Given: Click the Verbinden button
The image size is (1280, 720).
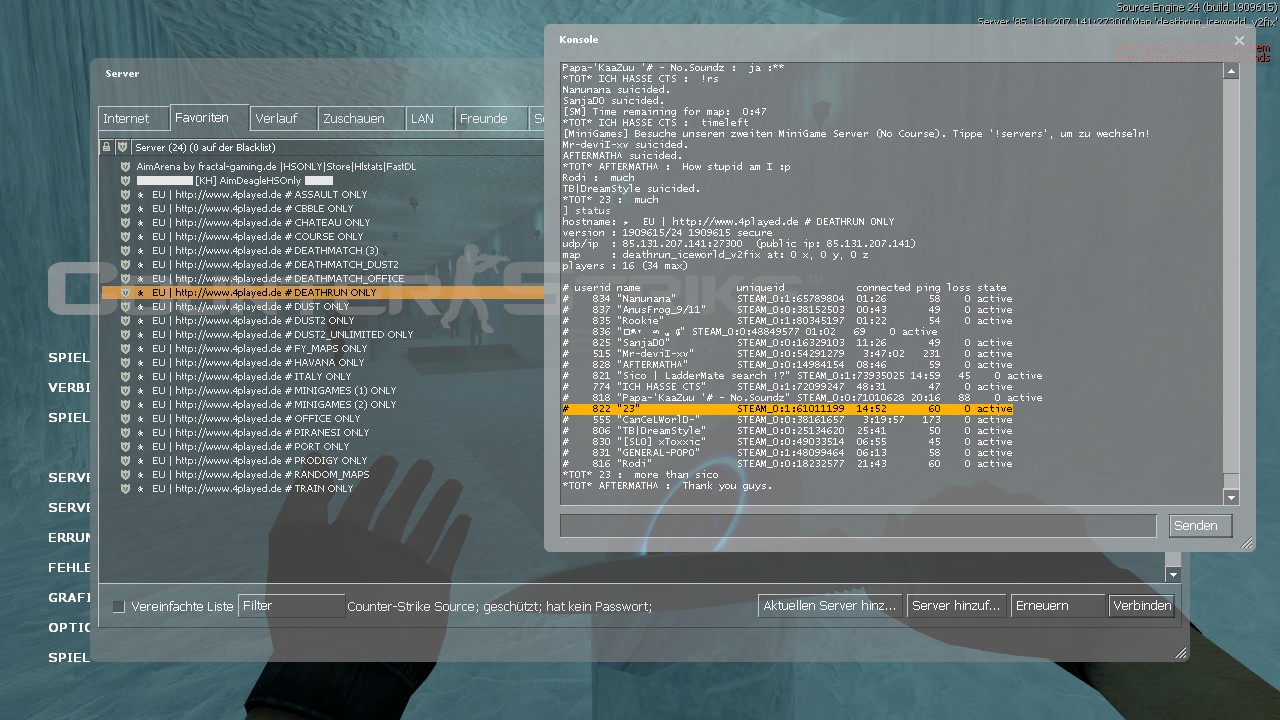Looking at the screenshot, I should 1142,606.
